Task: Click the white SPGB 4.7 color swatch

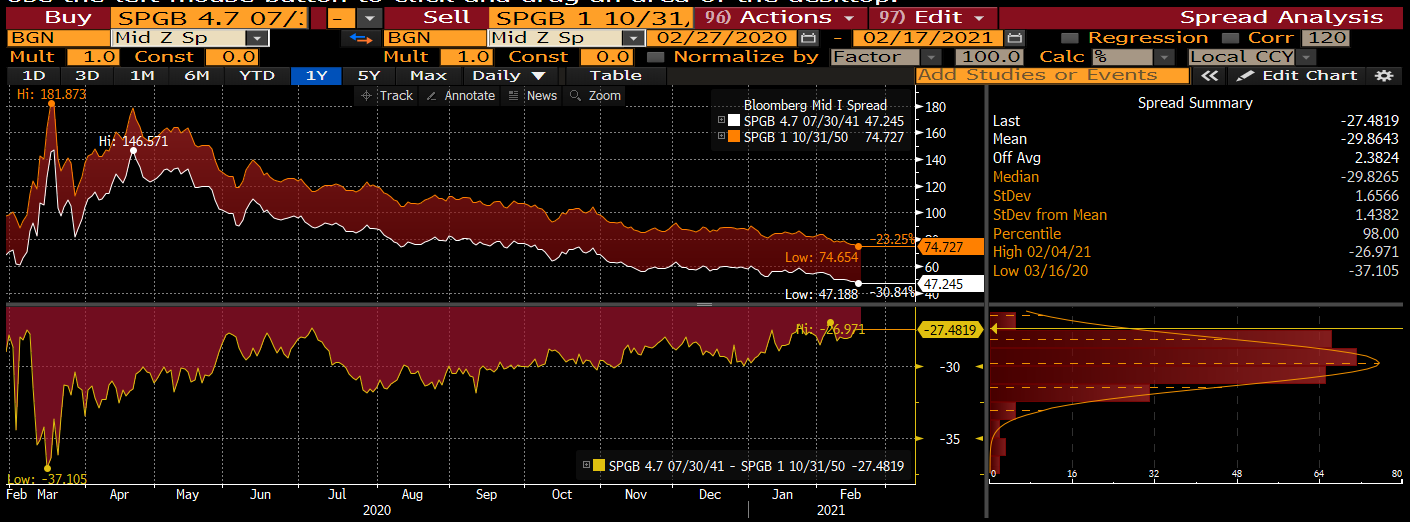Action: coord(734,119)
